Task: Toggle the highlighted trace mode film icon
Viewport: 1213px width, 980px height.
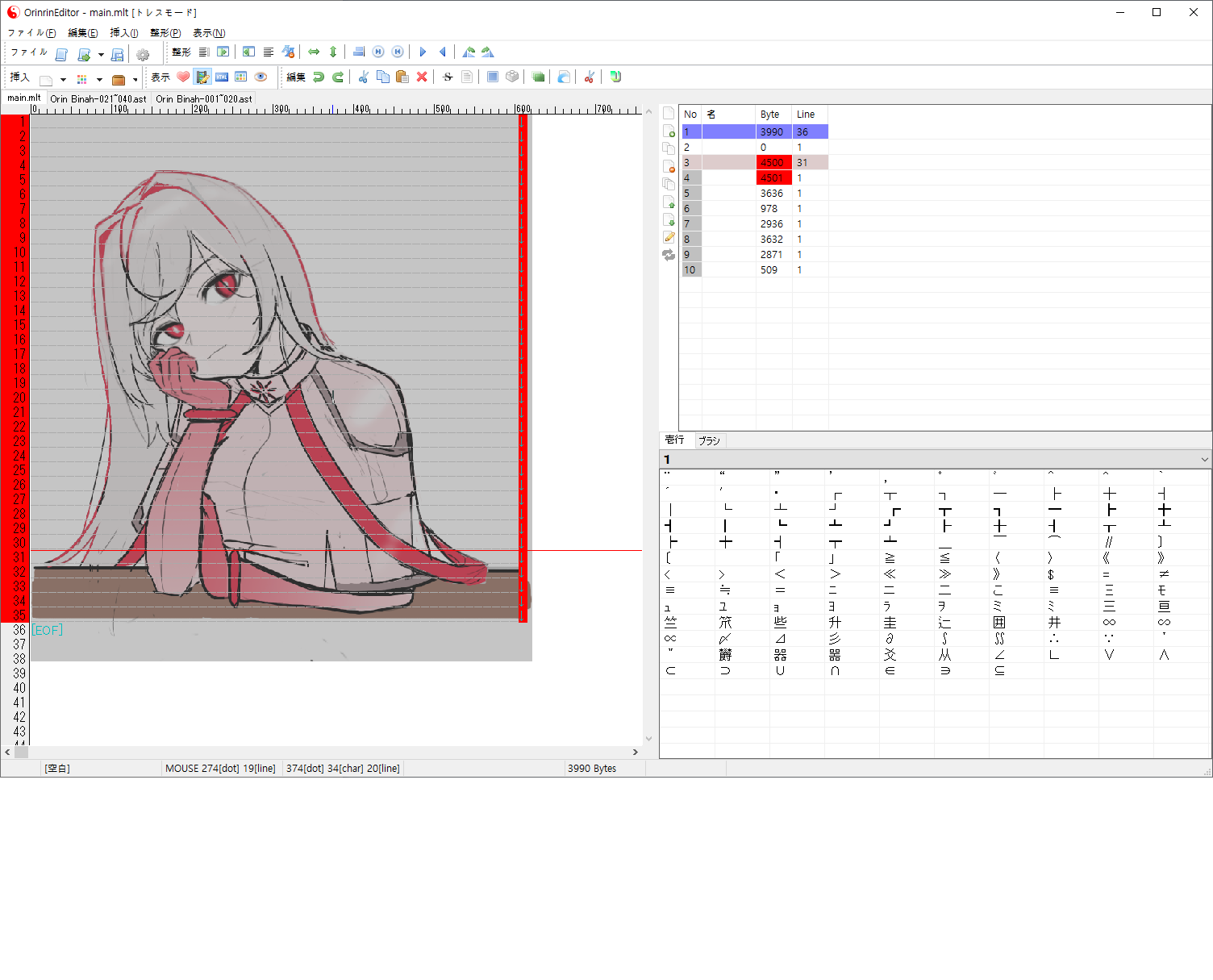Action: 202,77
